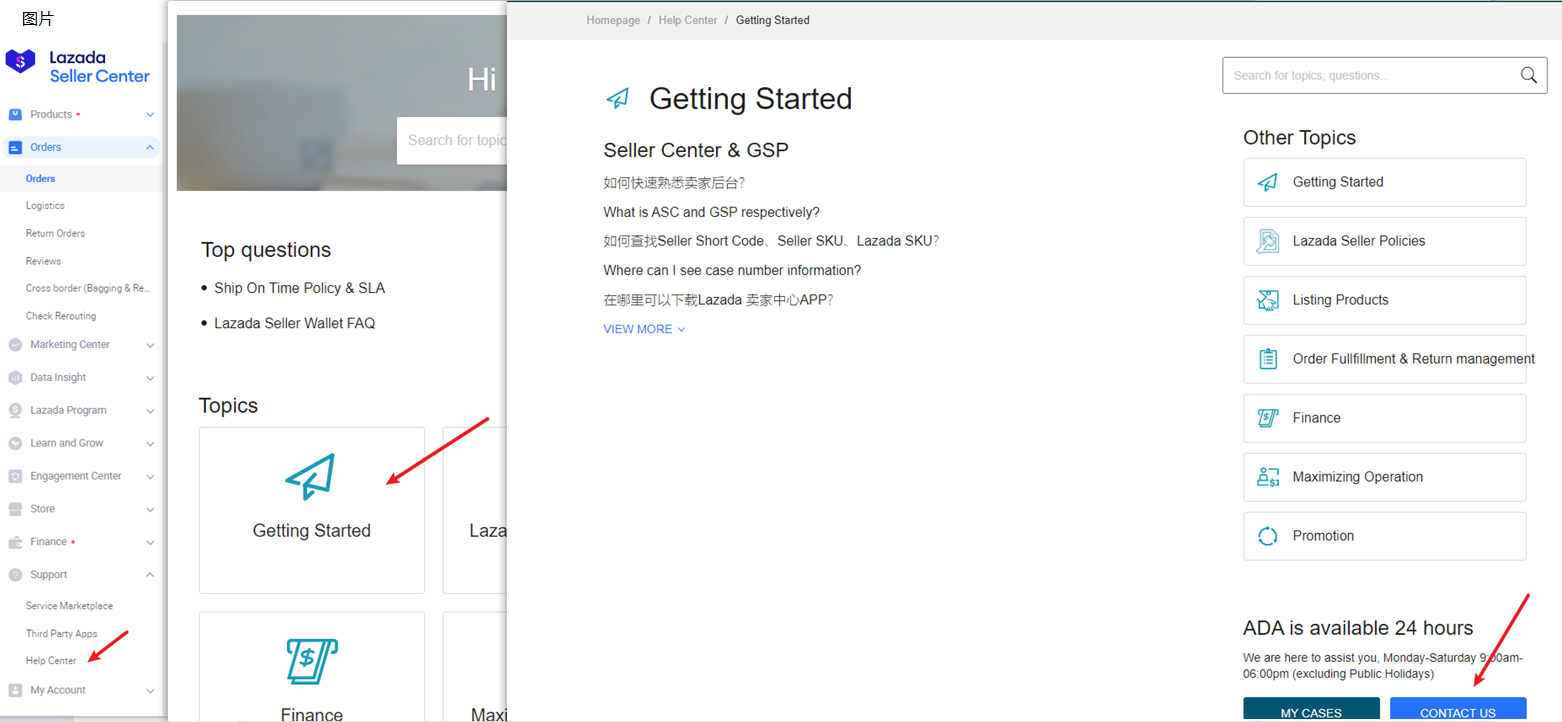Click the Lazada Program sidebar icon

point(15,410)
